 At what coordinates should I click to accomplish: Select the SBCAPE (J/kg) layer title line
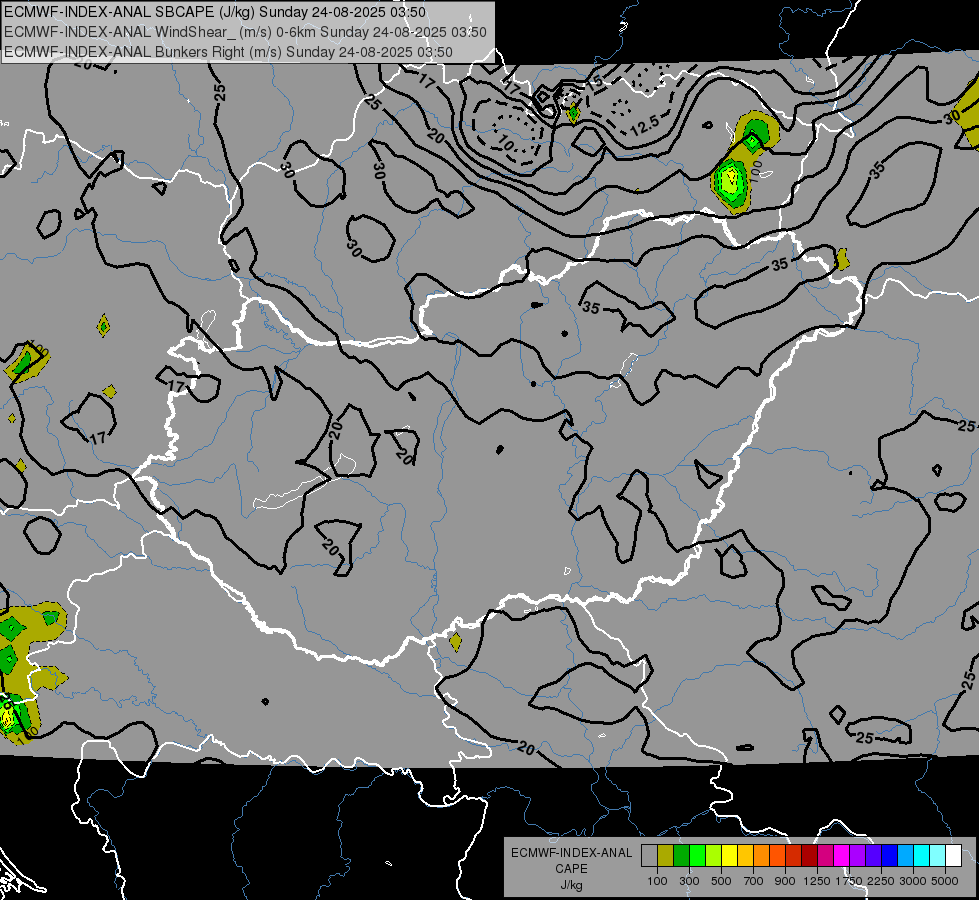click(x=215, y=12)
